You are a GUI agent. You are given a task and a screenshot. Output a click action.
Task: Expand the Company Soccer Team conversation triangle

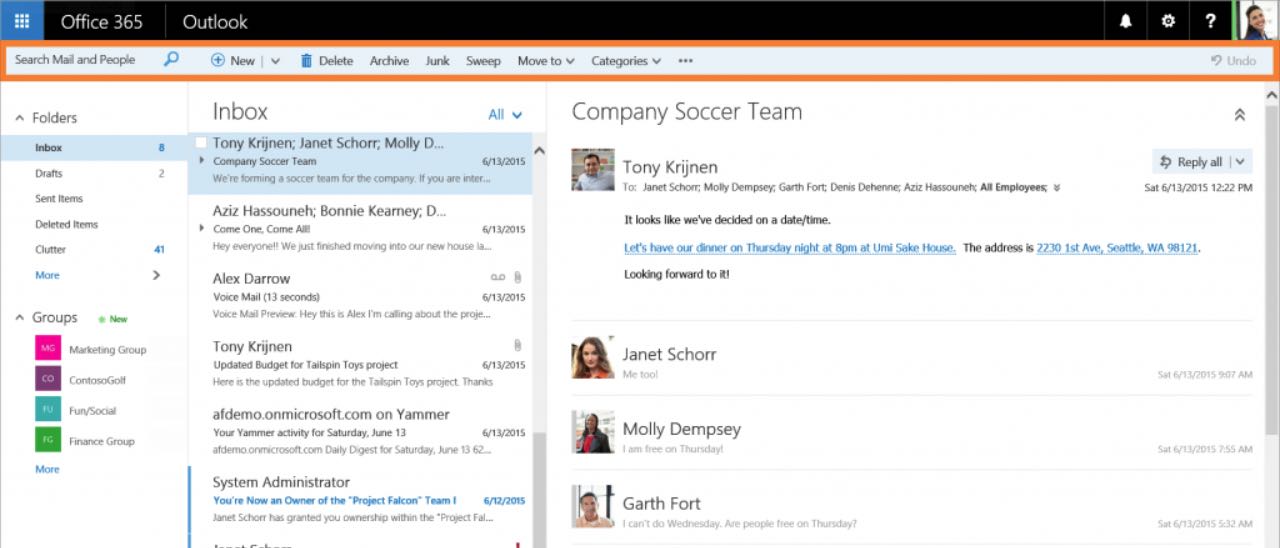[x=202, y=160]
